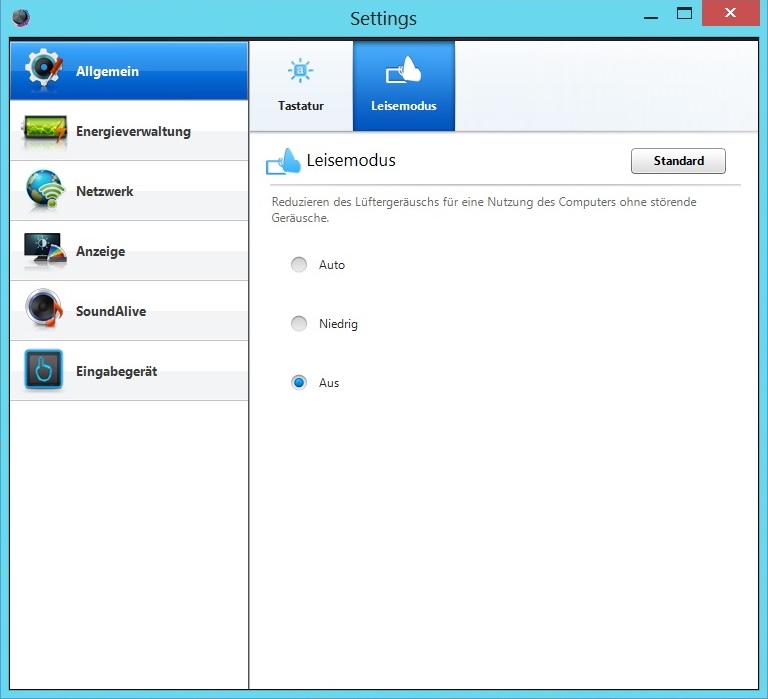Go to Netzwerk settings label
This screenshot has height=699, width=768.
coord(104,191)
